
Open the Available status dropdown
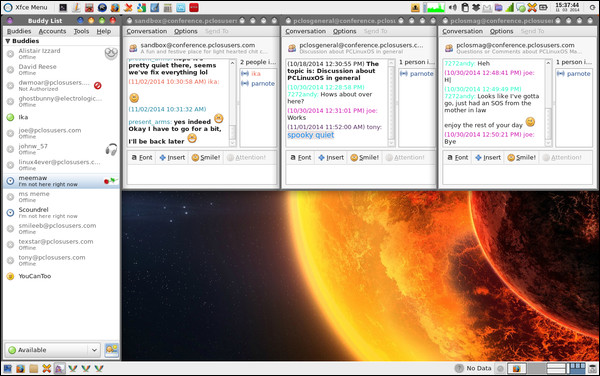[53, 350]
